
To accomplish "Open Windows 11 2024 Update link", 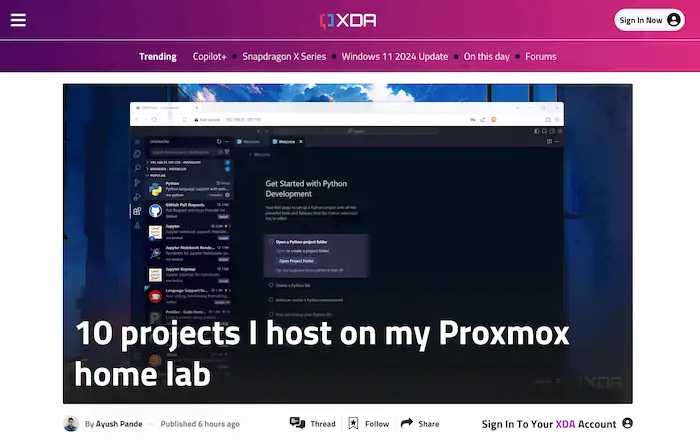I will coord(395,57).
